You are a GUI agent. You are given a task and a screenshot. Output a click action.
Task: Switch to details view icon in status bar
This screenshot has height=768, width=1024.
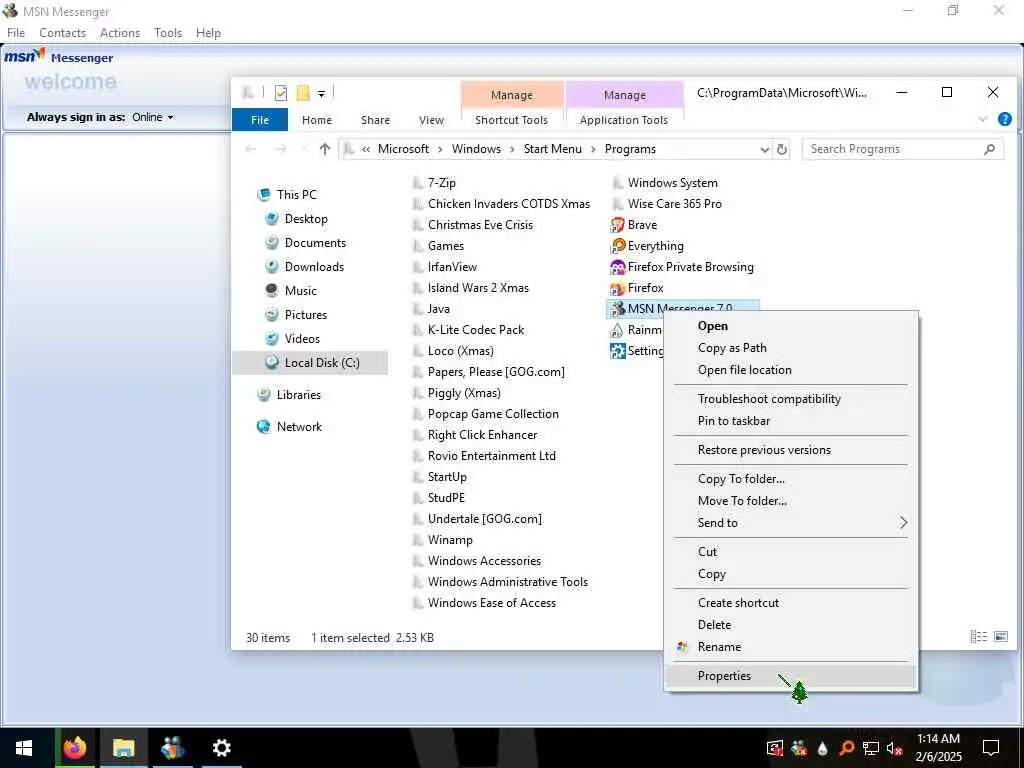[978, 637]
